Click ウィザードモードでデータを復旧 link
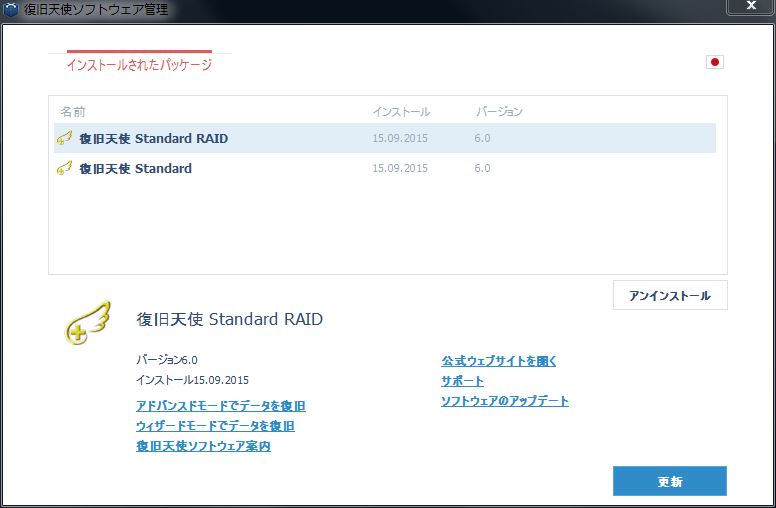Screen dimensions: 776x508 point(215,426)
